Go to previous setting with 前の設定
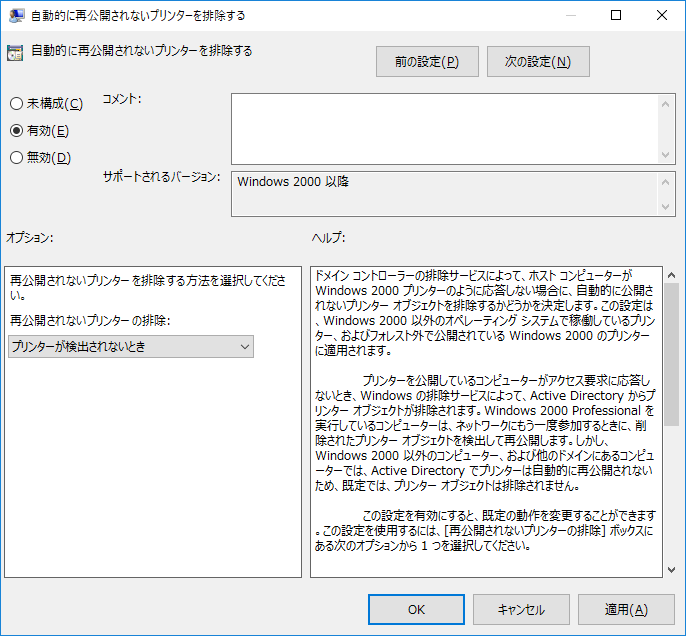Screen dimensions: 686x636 427,62
